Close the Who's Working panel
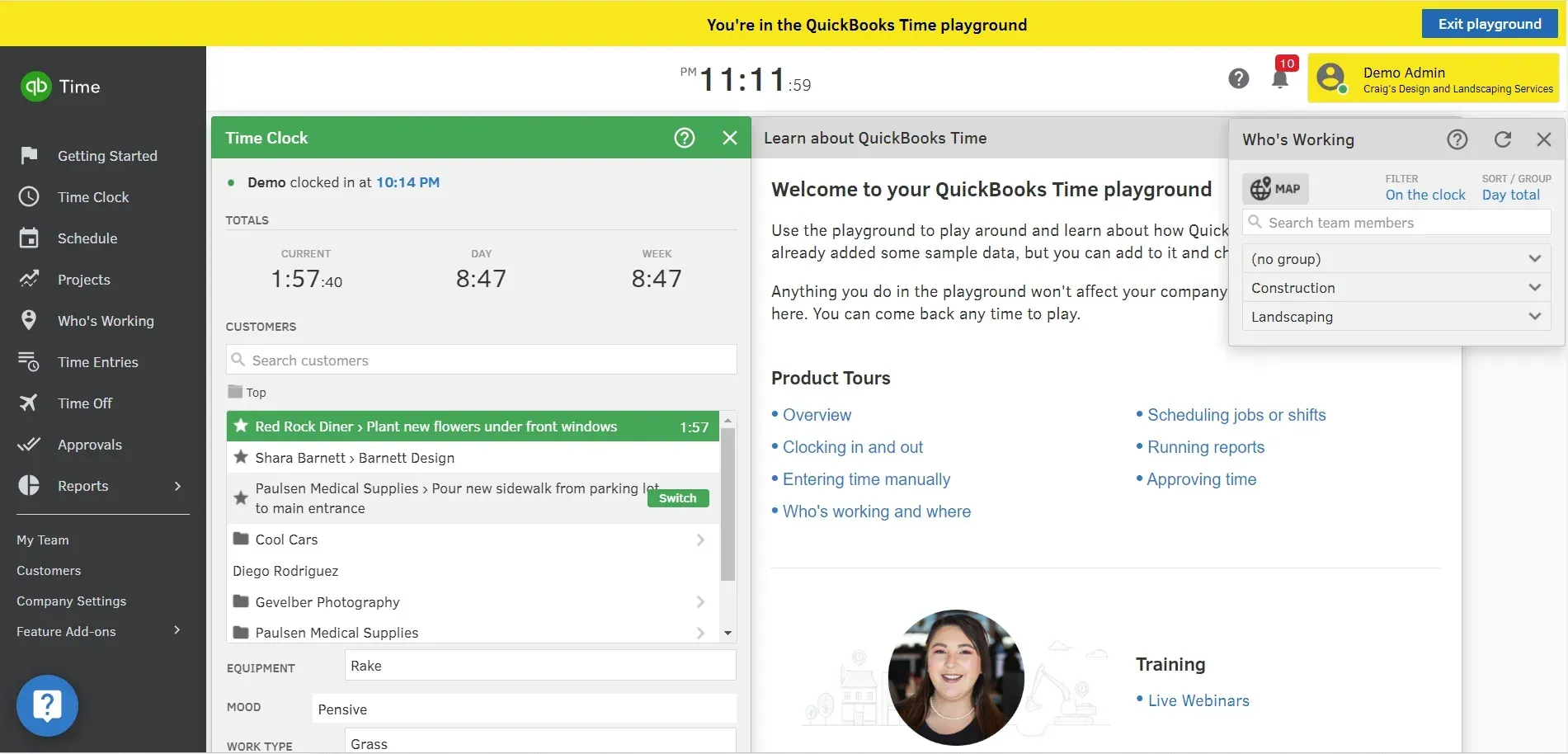 point(1544,139)
